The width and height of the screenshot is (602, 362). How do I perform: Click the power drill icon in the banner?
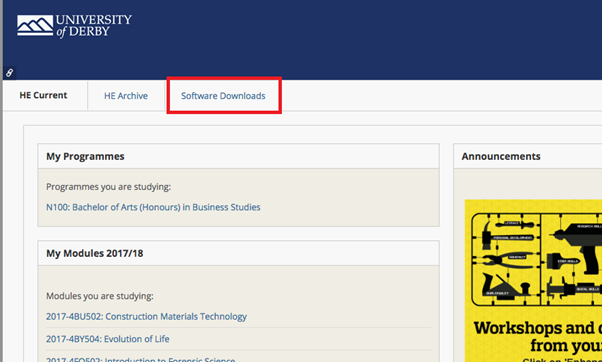tap(578, 244)
